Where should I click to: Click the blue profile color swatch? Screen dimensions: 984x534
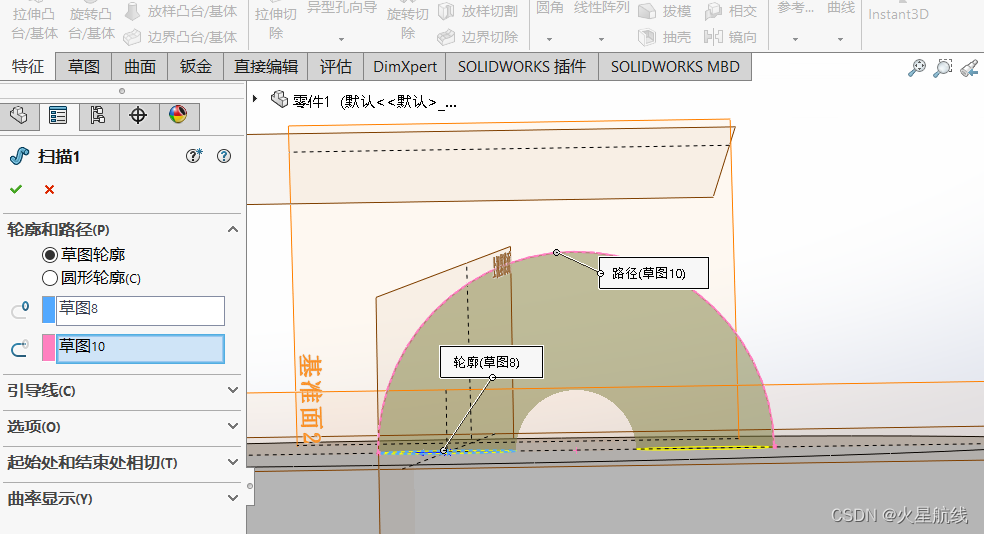(48, 310)
